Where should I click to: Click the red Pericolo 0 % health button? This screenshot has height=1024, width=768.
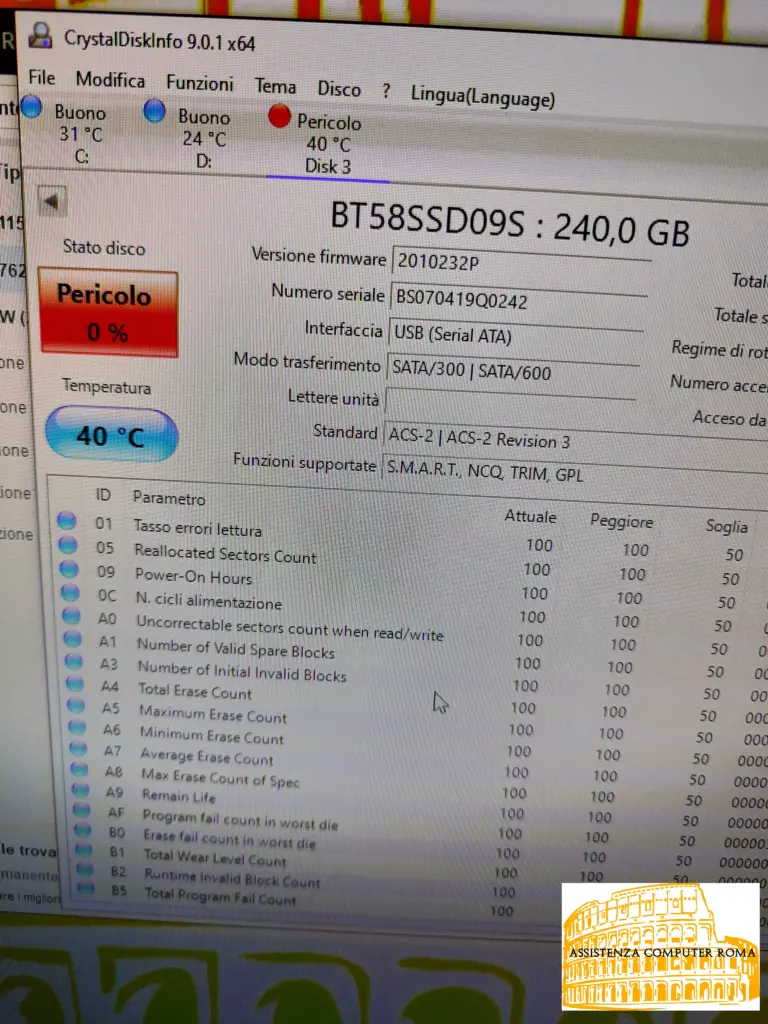(x=108, y=313)
